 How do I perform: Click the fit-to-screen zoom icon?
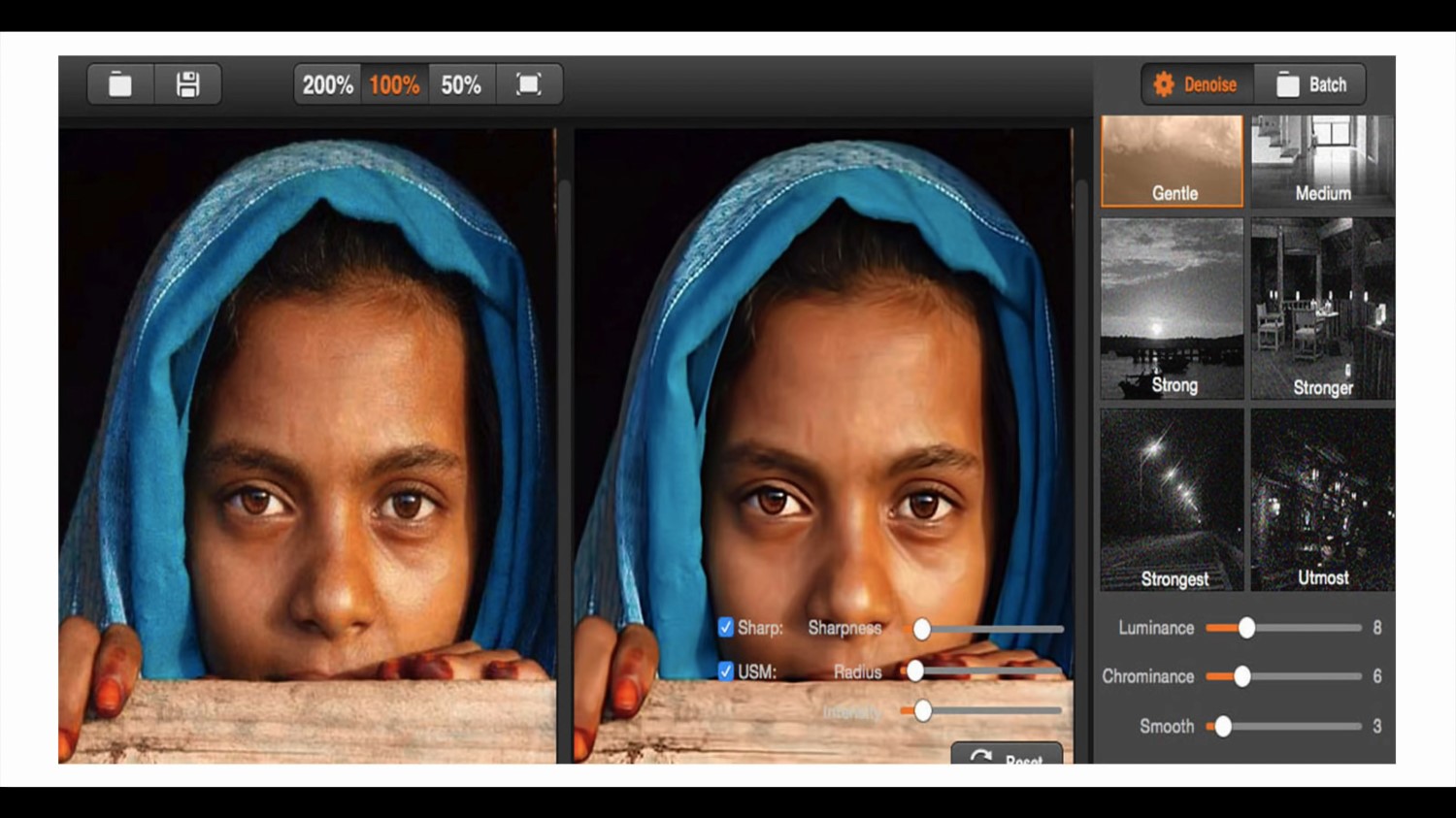[528, 84]
